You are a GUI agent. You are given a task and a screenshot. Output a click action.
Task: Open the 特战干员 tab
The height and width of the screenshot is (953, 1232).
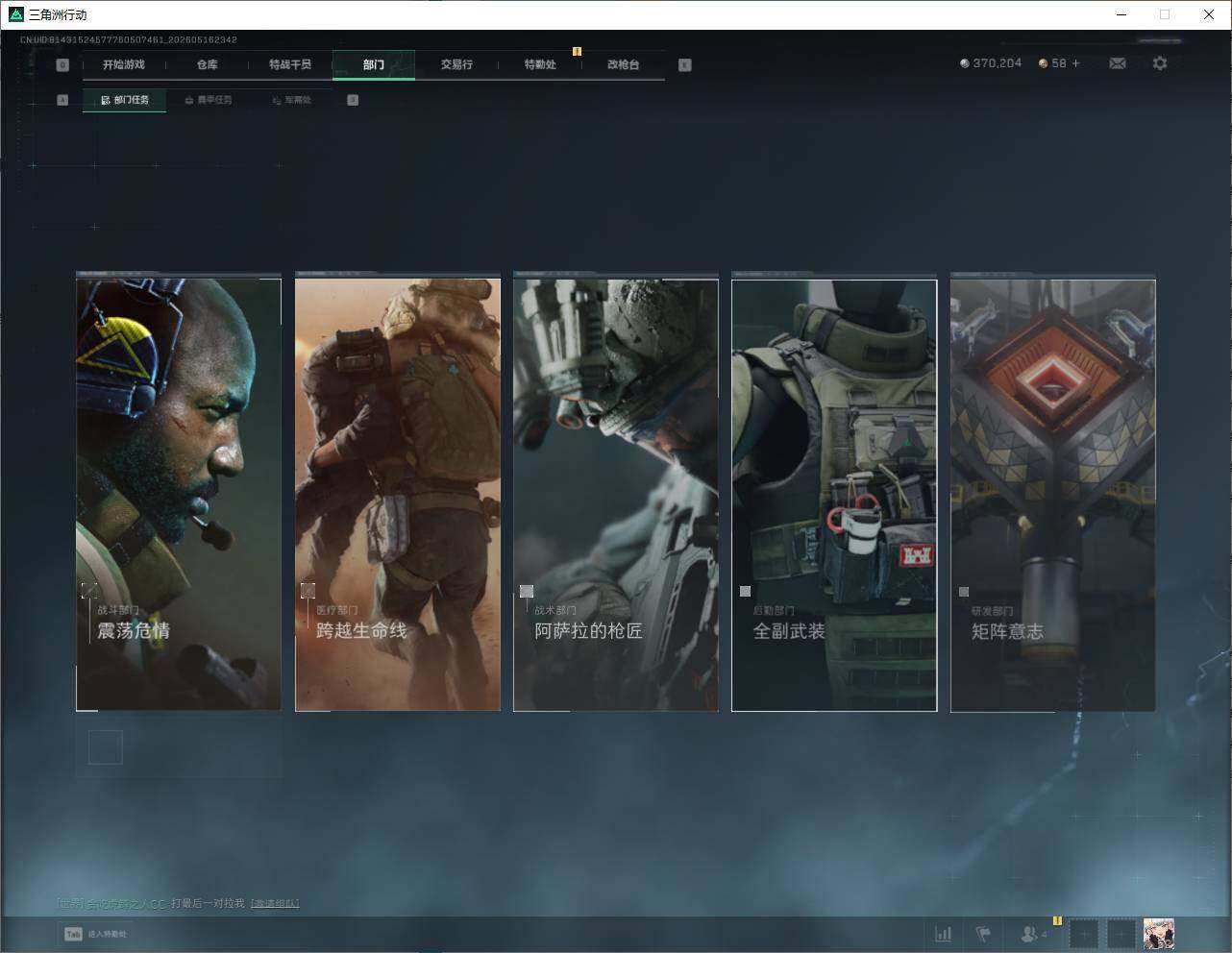point(290,64)
